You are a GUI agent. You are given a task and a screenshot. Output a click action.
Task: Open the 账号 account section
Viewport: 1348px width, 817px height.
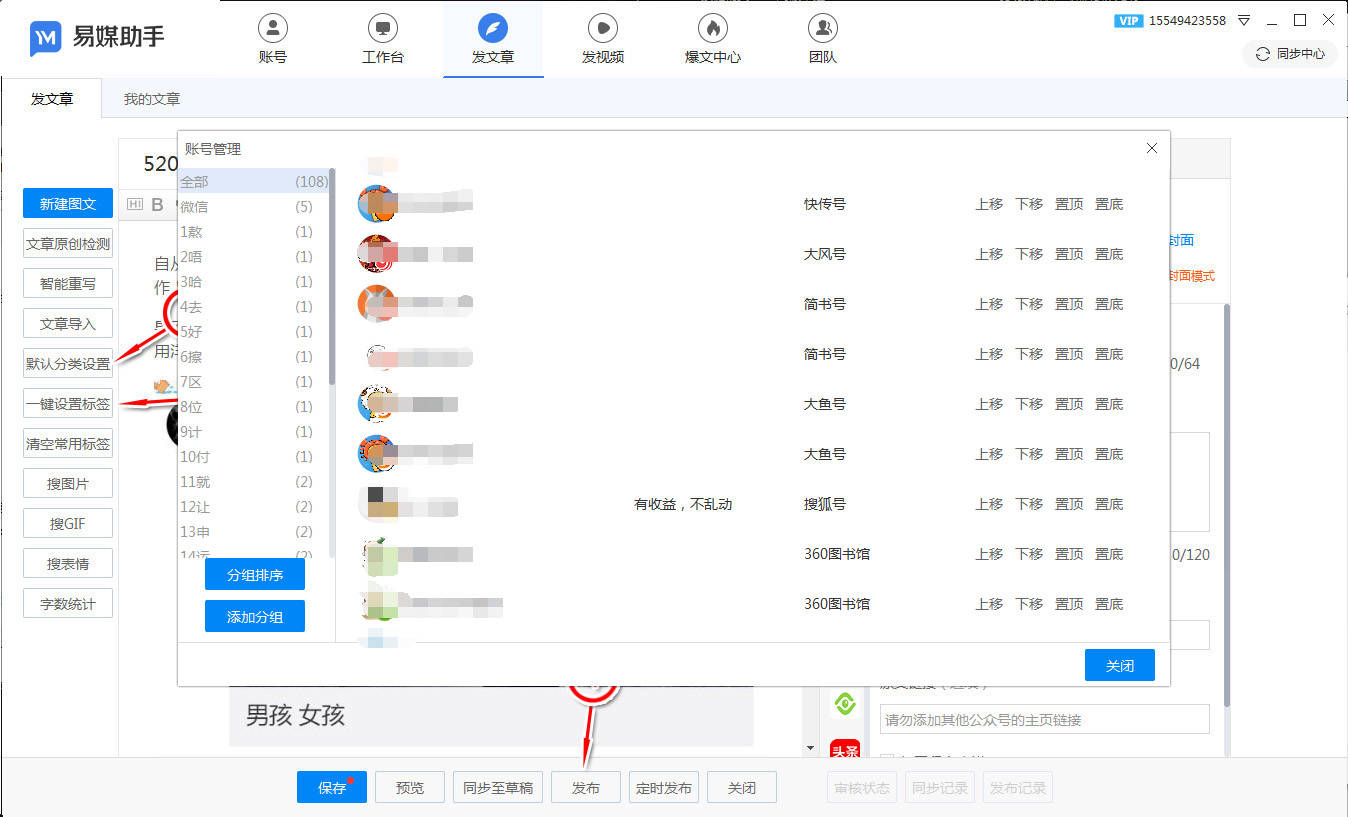click(272, 39)
